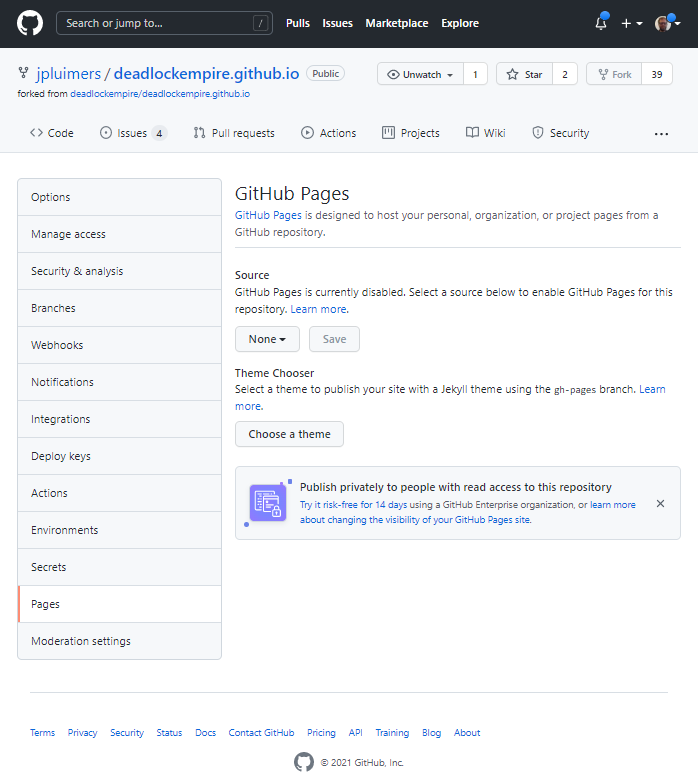Open the Code tab
Image resolution: width=698 pixels, height=772 pixels.
[52, 133]
